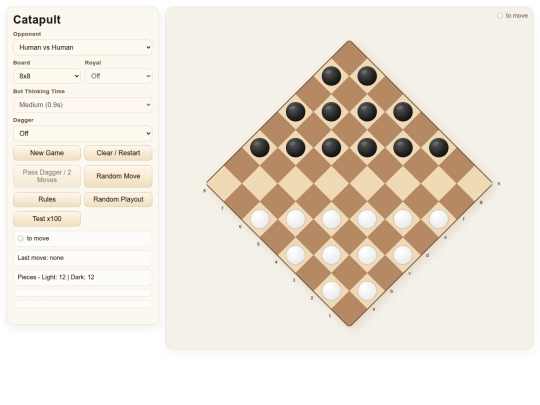
Task: Select the white piece on square a4
Action: pyautogui.click(x=295, y=255)
